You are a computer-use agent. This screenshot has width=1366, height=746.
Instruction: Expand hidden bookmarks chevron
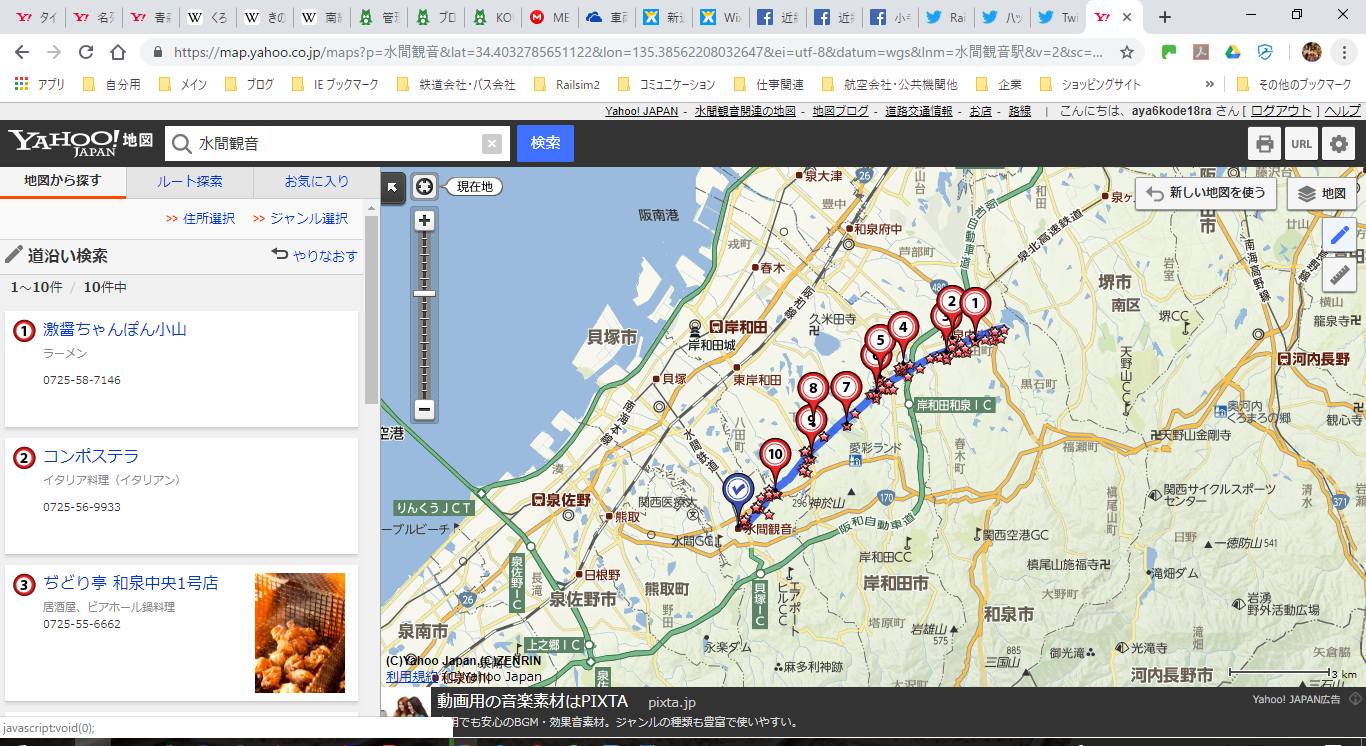1210,85
